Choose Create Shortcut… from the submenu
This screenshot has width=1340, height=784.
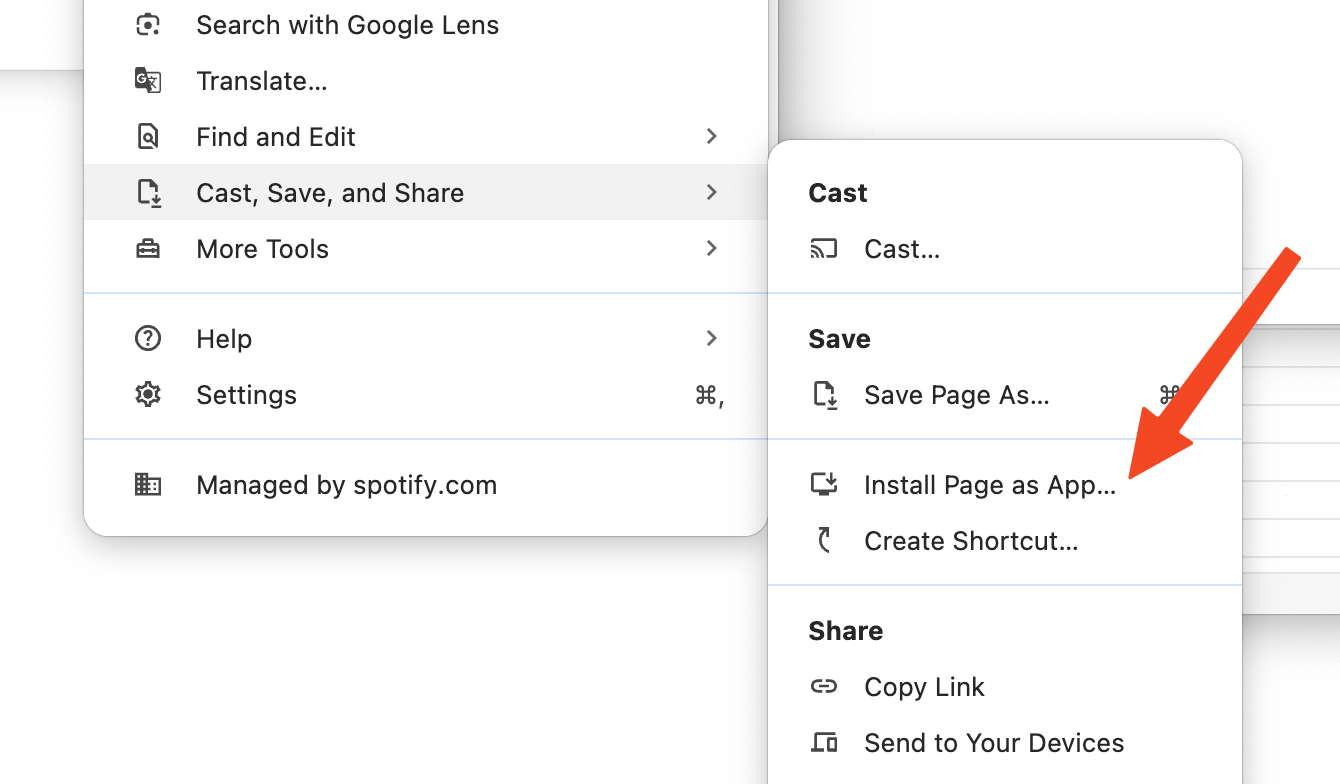[x=970, y=541]
